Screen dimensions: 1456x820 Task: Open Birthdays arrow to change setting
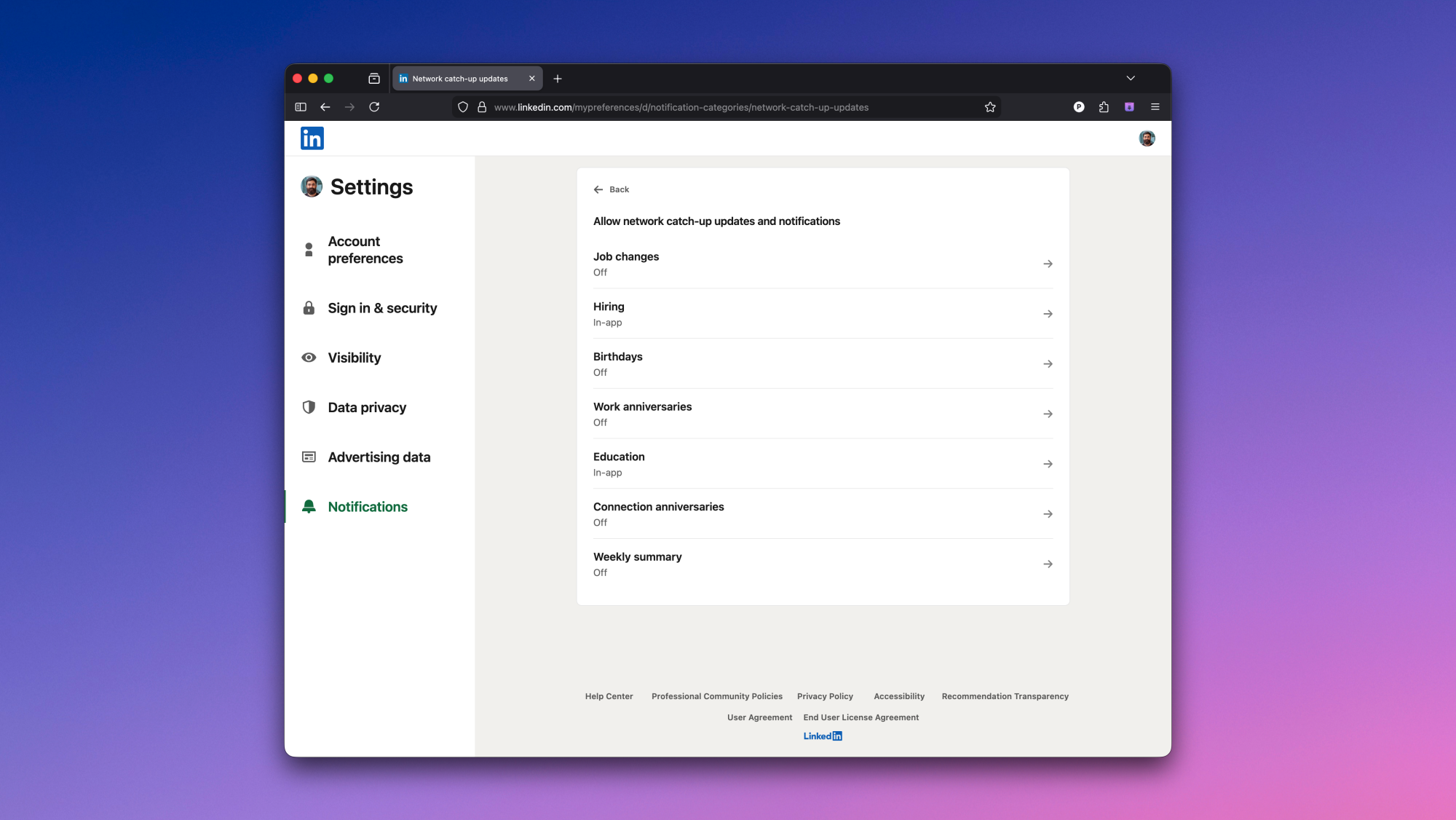(x=1048, y=364)
